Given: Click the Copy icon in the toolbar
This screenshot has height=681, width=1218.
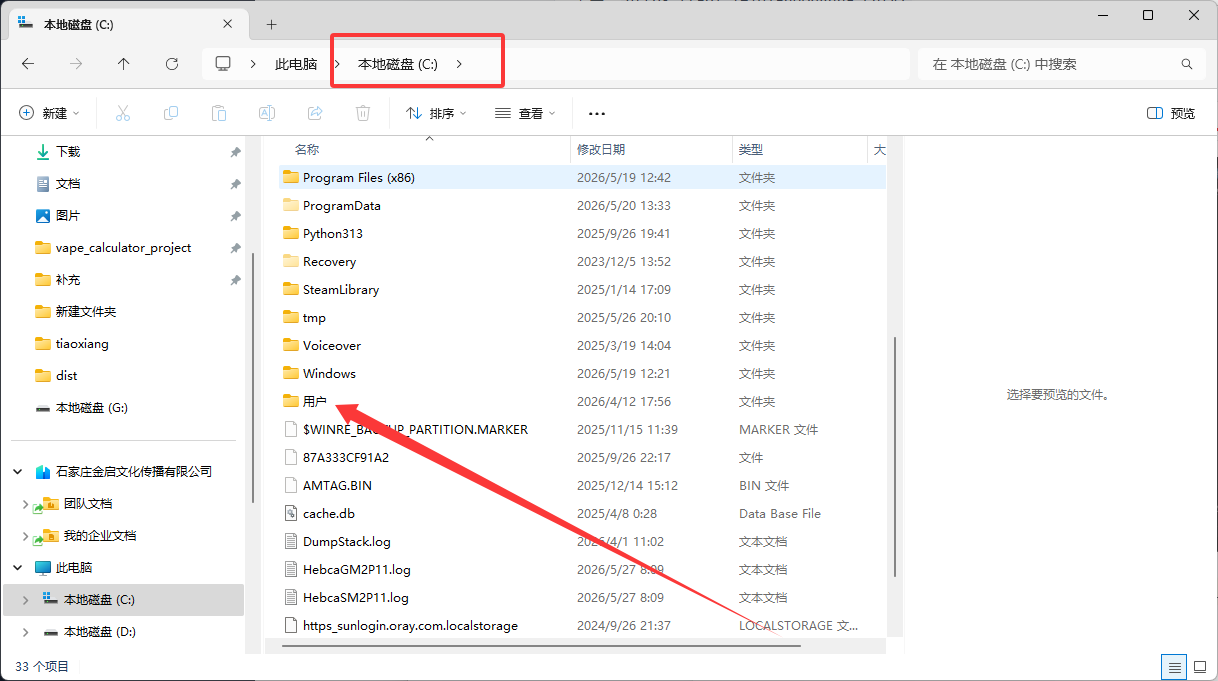Looking at the screenshot, I should coord(171,113).
